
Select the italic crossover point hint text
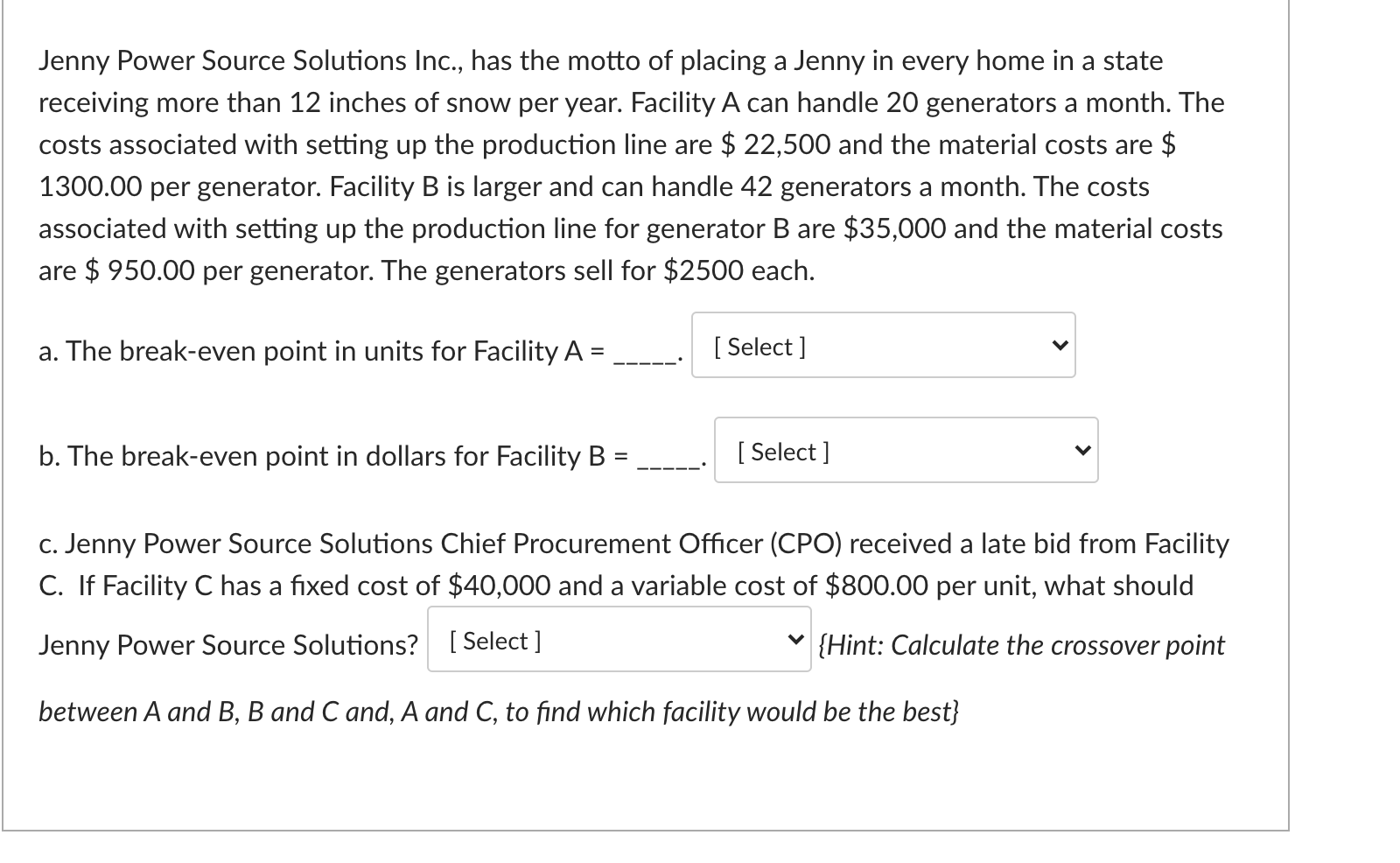[1019, 646]
